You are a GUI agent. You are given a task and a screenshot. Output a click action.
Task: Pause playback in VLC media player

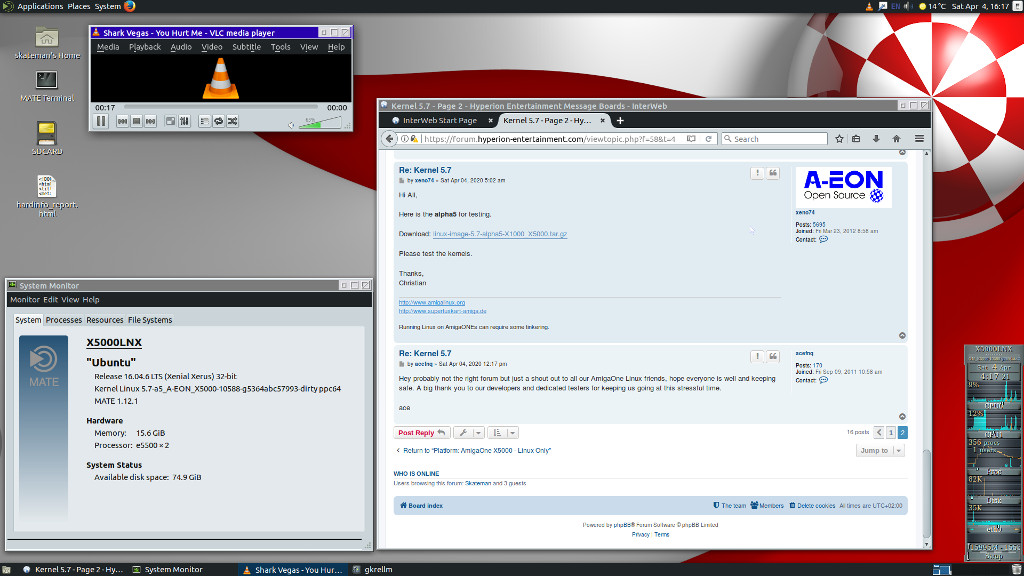101,121
